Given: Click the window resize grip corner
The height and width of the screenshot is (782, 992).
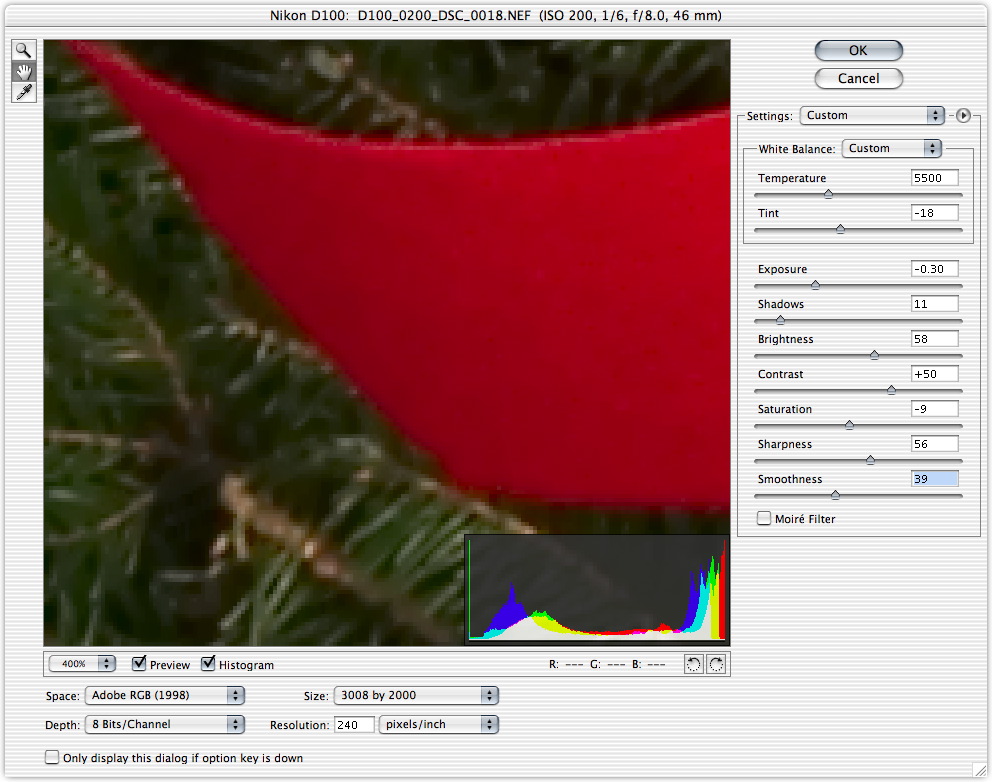Looking at the screenshot, I should click(x=980, y=770).
